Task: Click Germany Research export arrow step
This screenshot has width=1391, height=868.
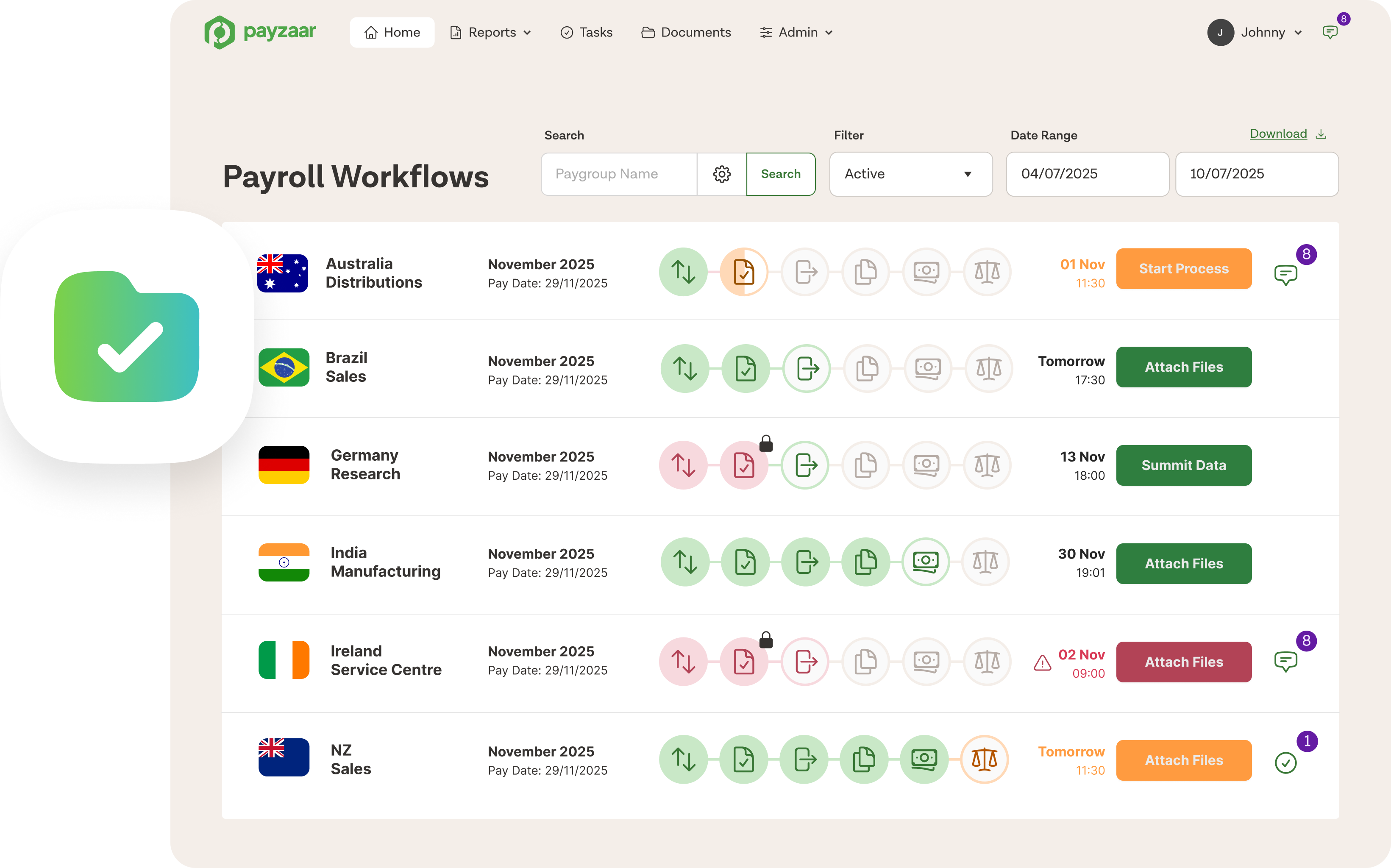Action: pos(805,465)
